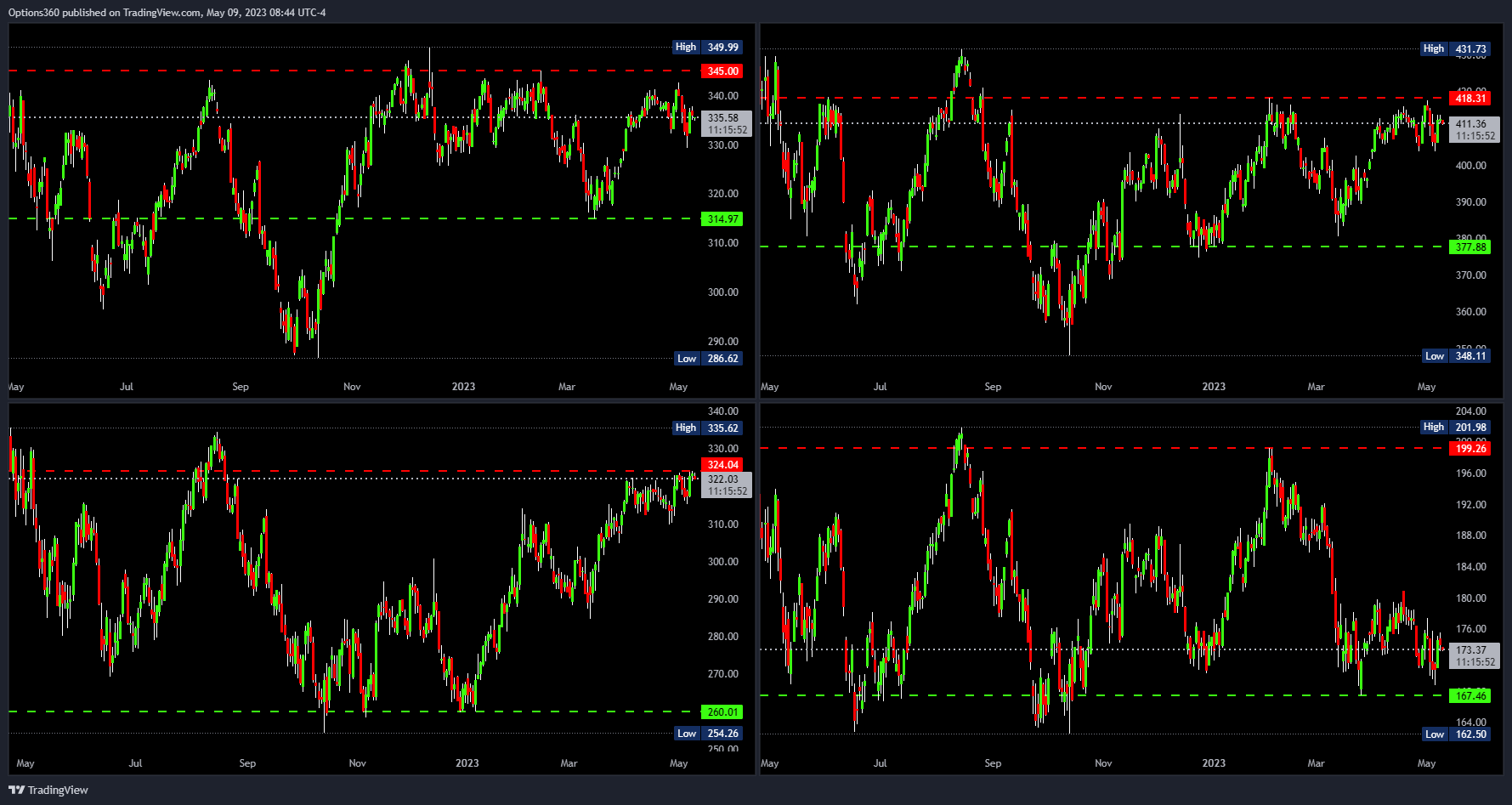
Task: Select the green 260.01 support label
Action: point(722,712)
